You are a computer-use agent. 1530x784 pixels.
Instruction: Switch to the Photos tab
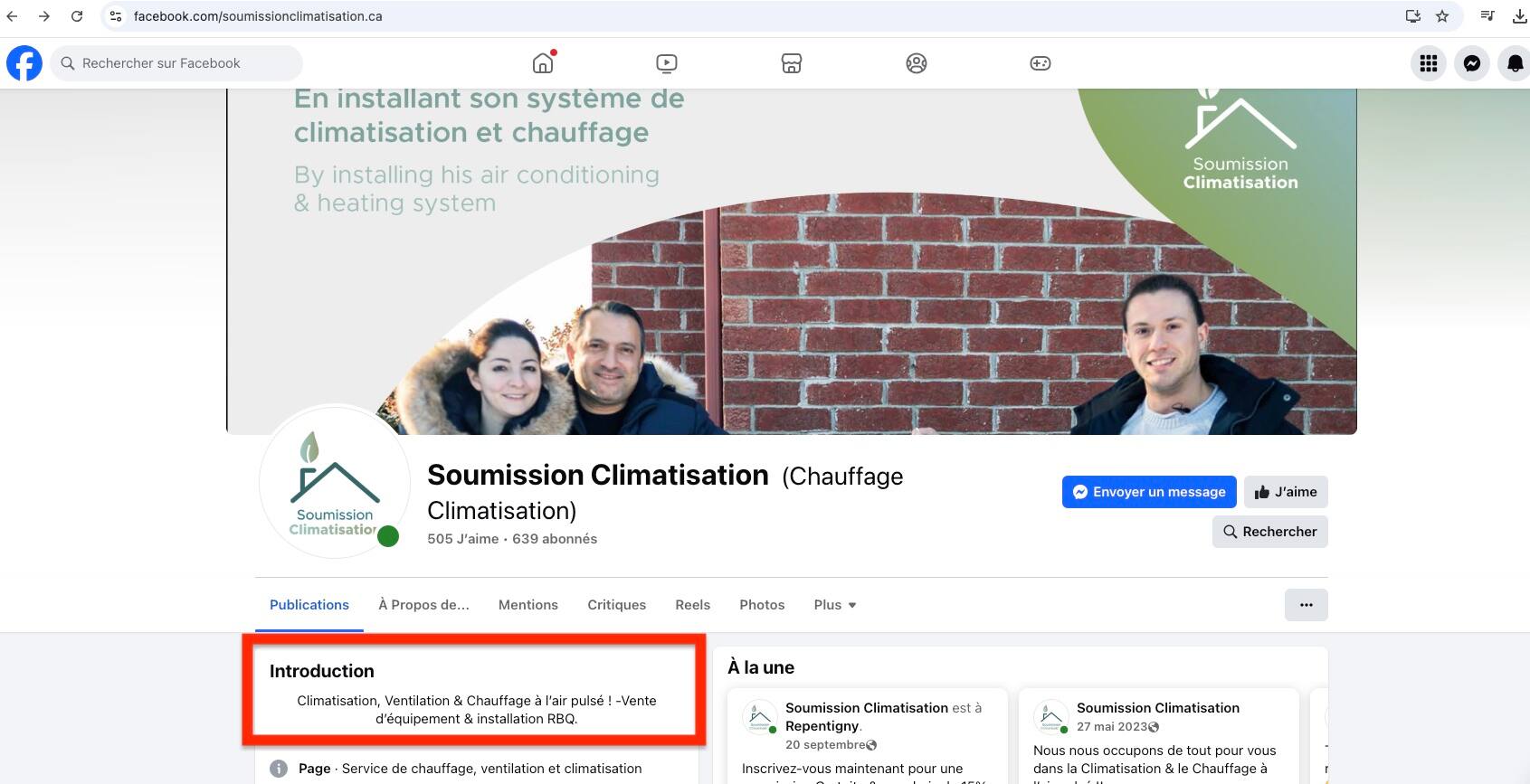point(762,605)
